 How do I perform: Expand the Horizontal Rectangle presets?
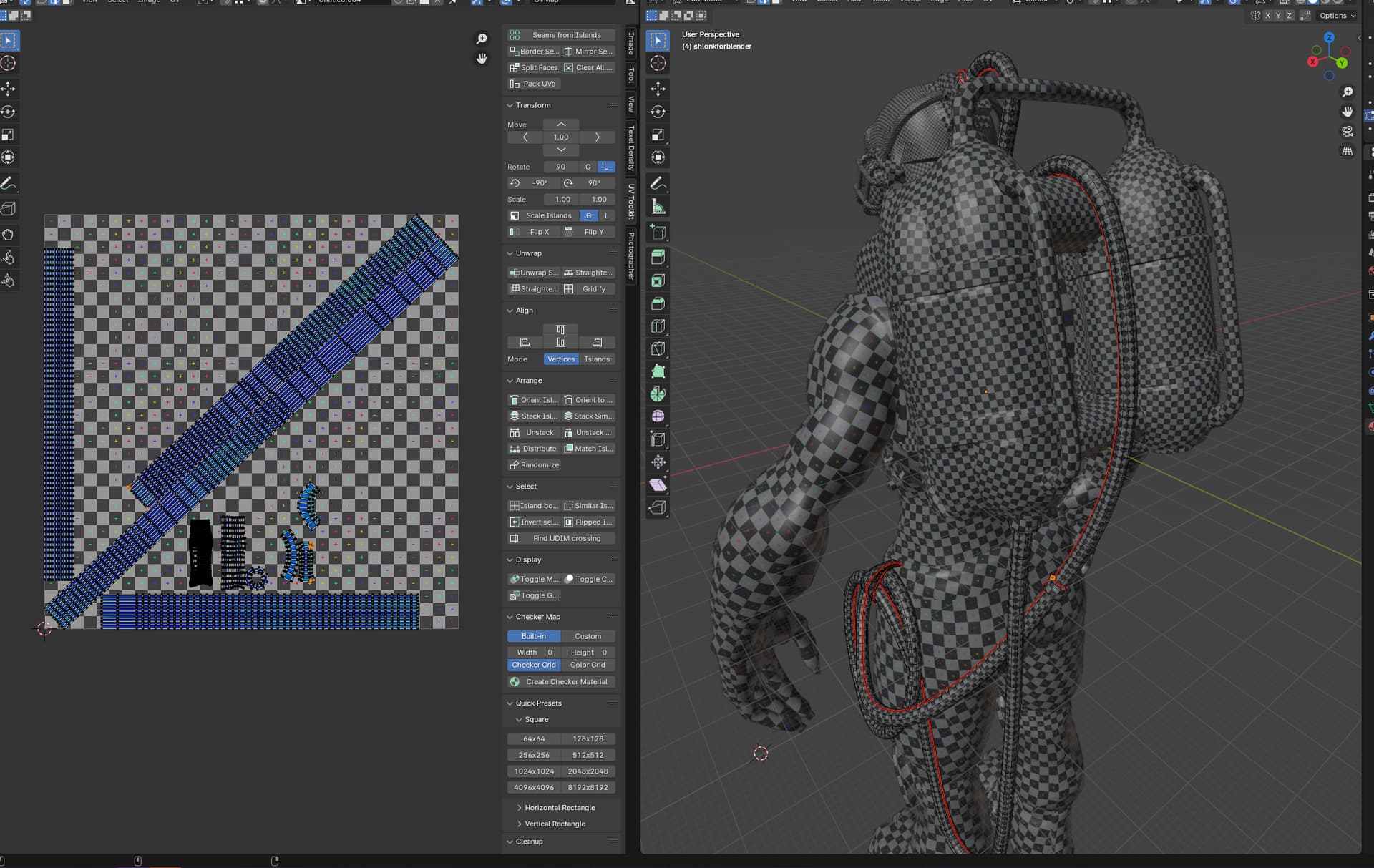[x=559, y=807]
